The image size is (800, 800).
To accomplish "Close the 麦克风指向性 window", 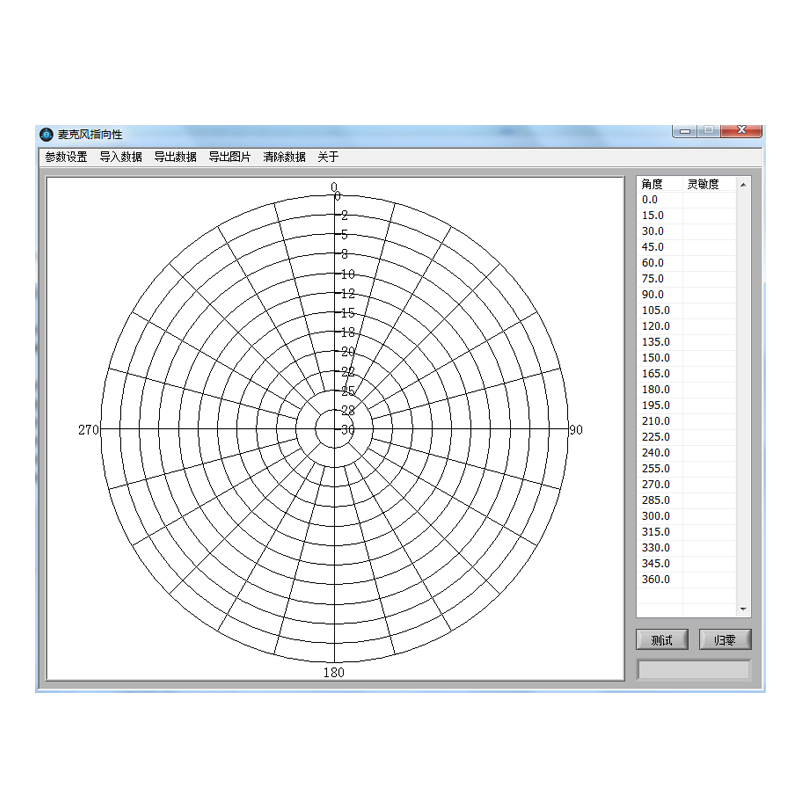I will [741, 131].
